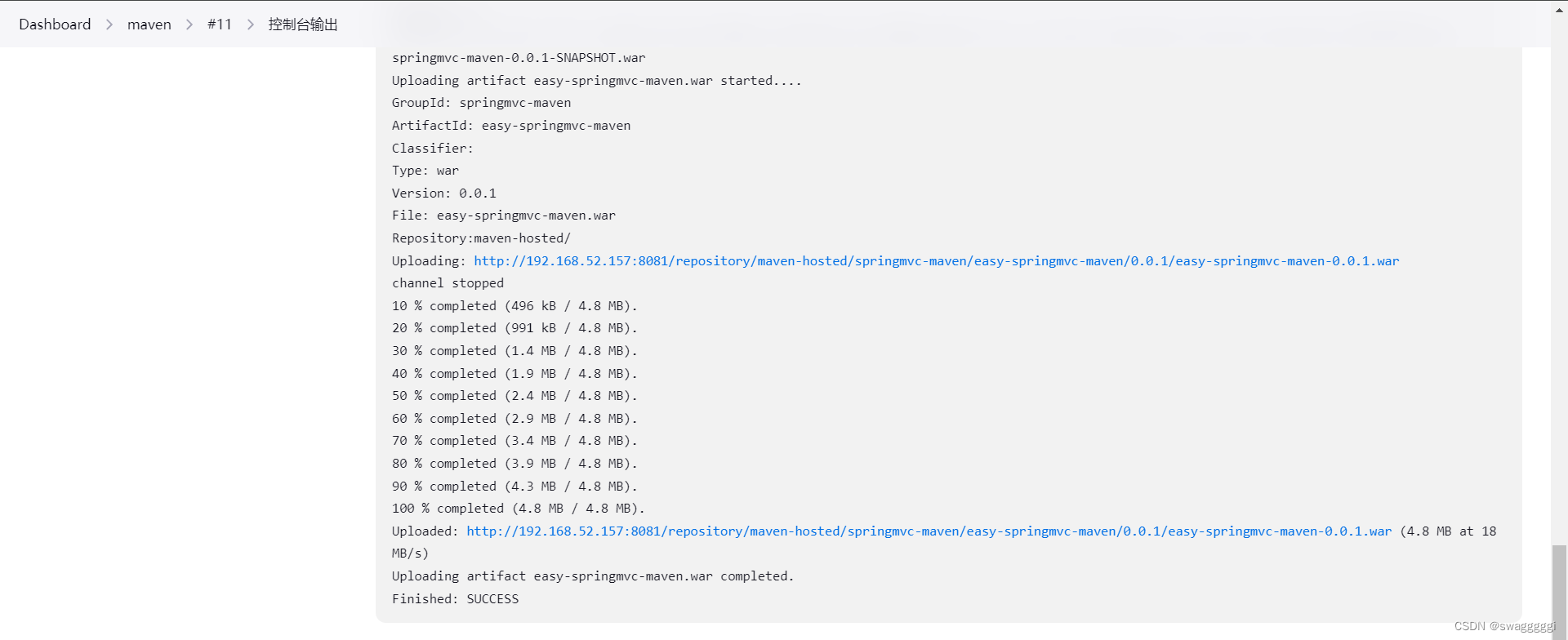1568x640 pixels.
Task: Select the GroupId: springmvc-maven line
Action: [x=481, y=102]
